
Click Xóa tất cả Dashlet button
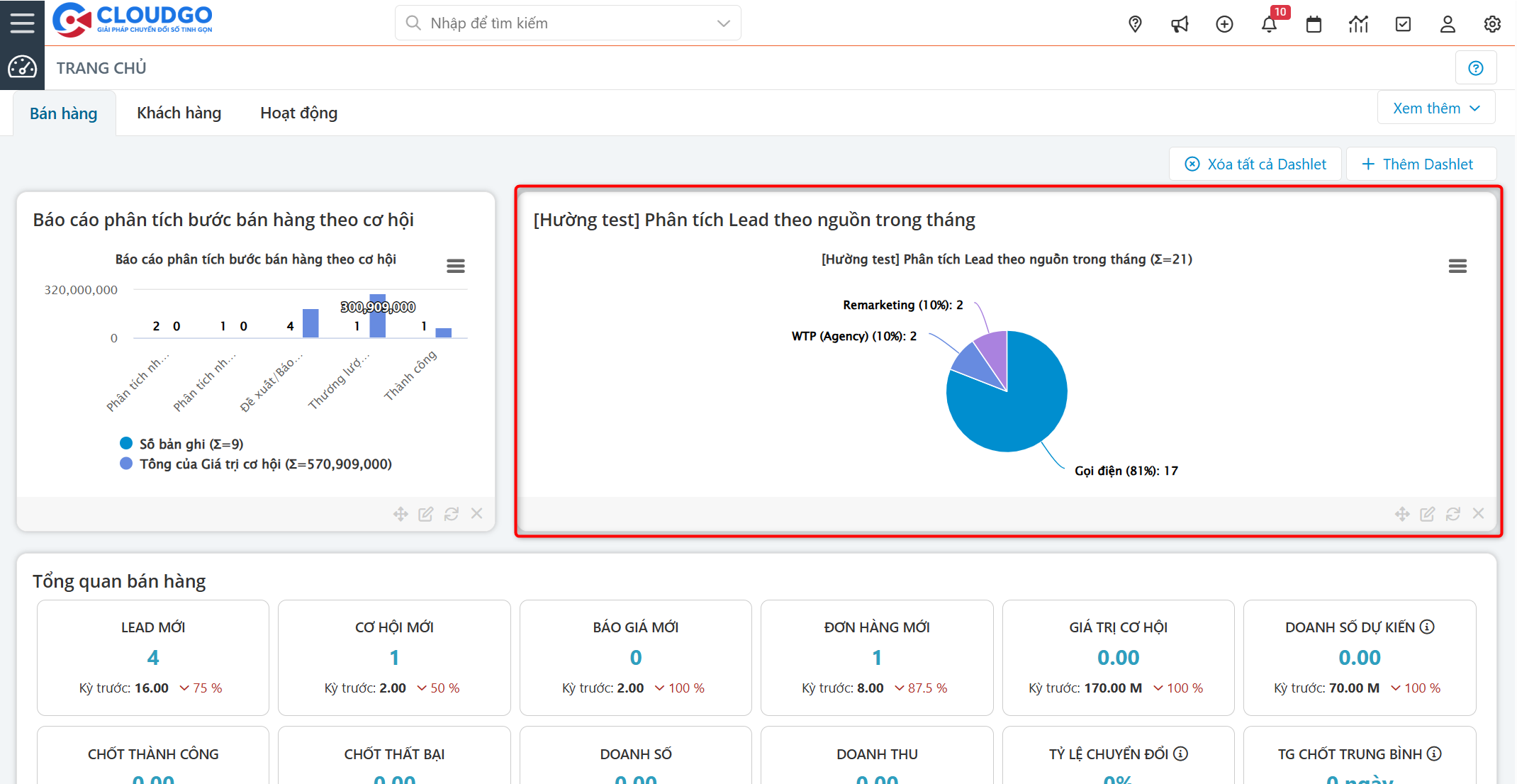(x=1255, y=164)
